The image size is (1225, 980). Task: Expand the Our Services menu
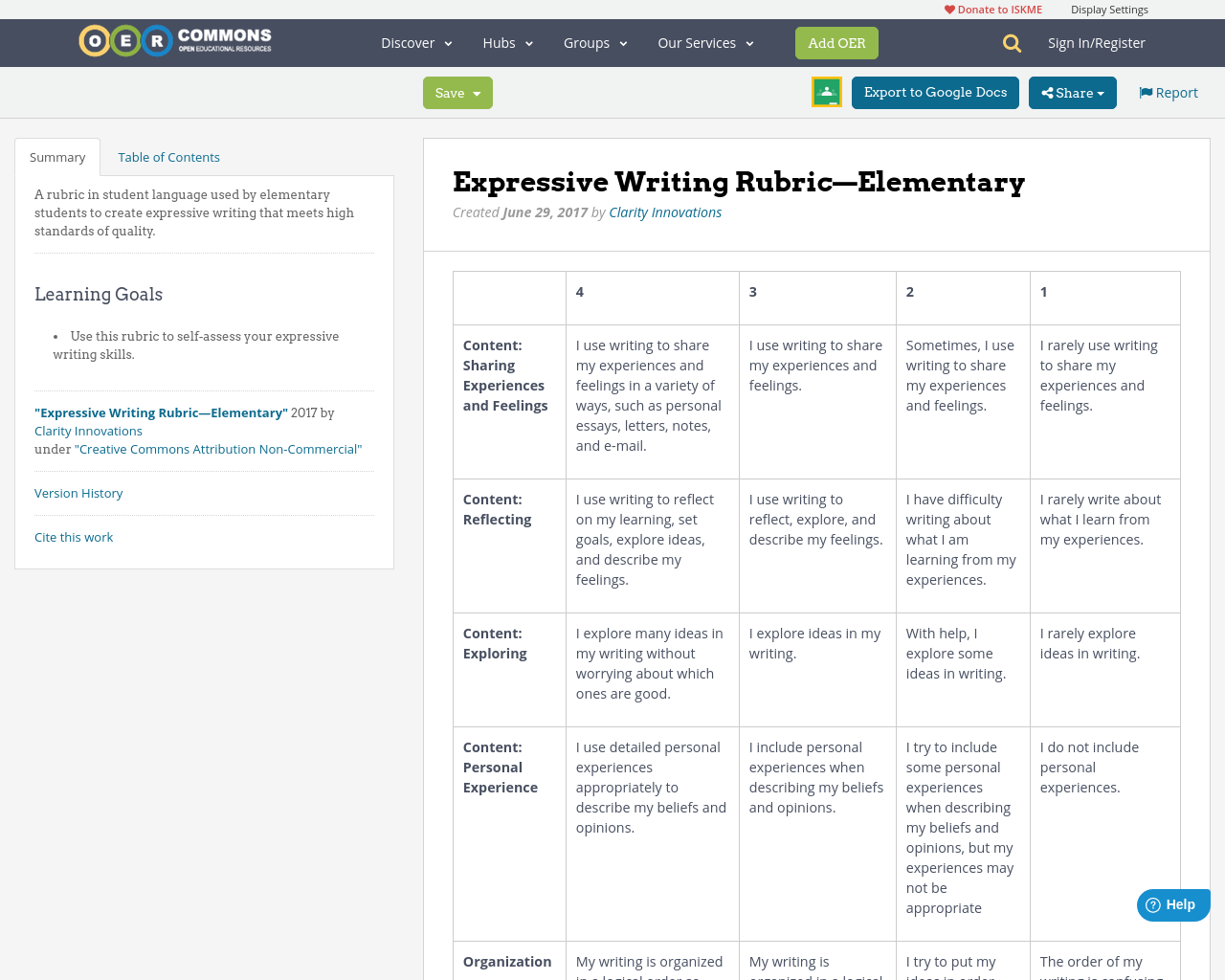coord(704,42)
